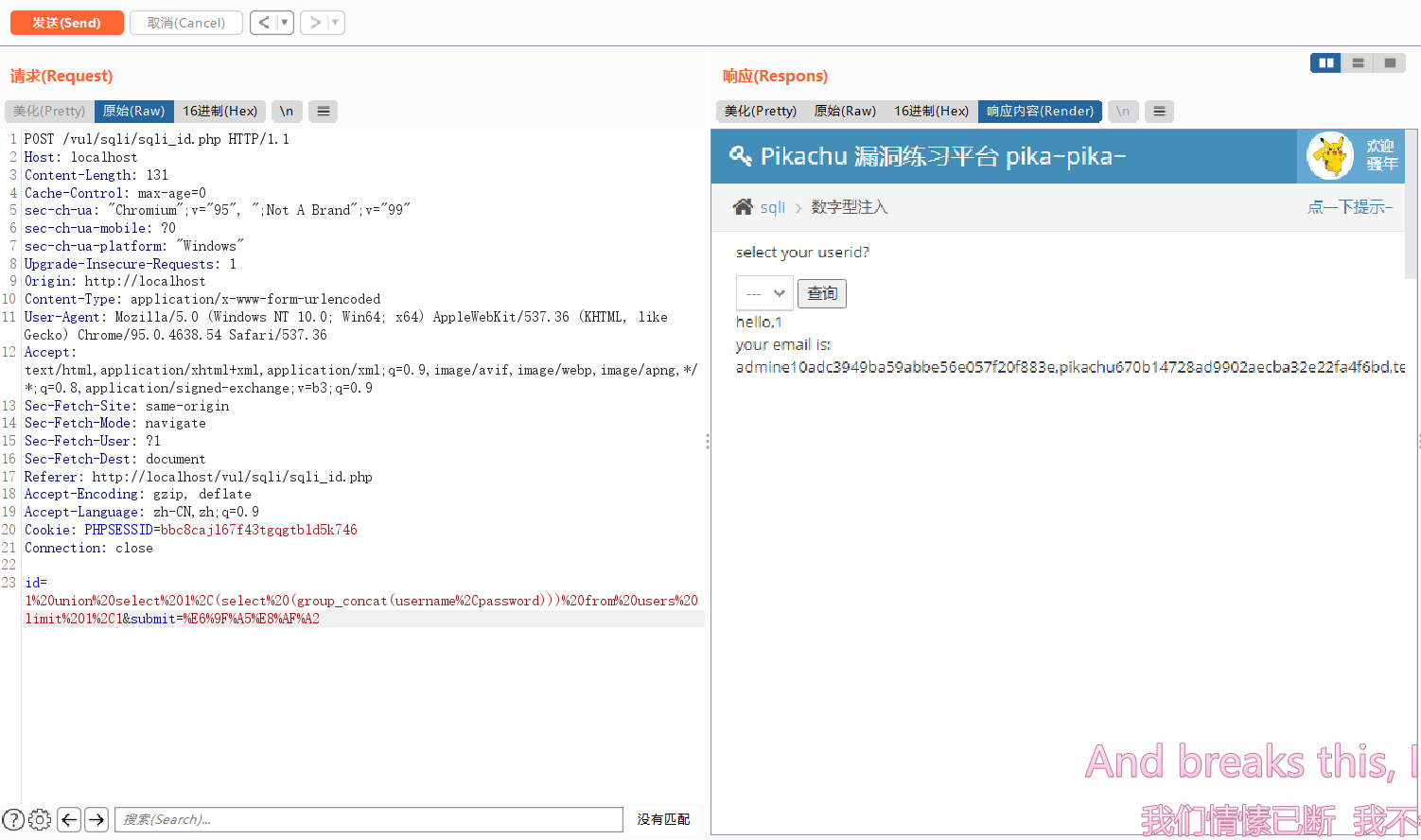Screen dimensions: 1421x840
Task: Select the response Render tab
Action: click(1040, 112)
